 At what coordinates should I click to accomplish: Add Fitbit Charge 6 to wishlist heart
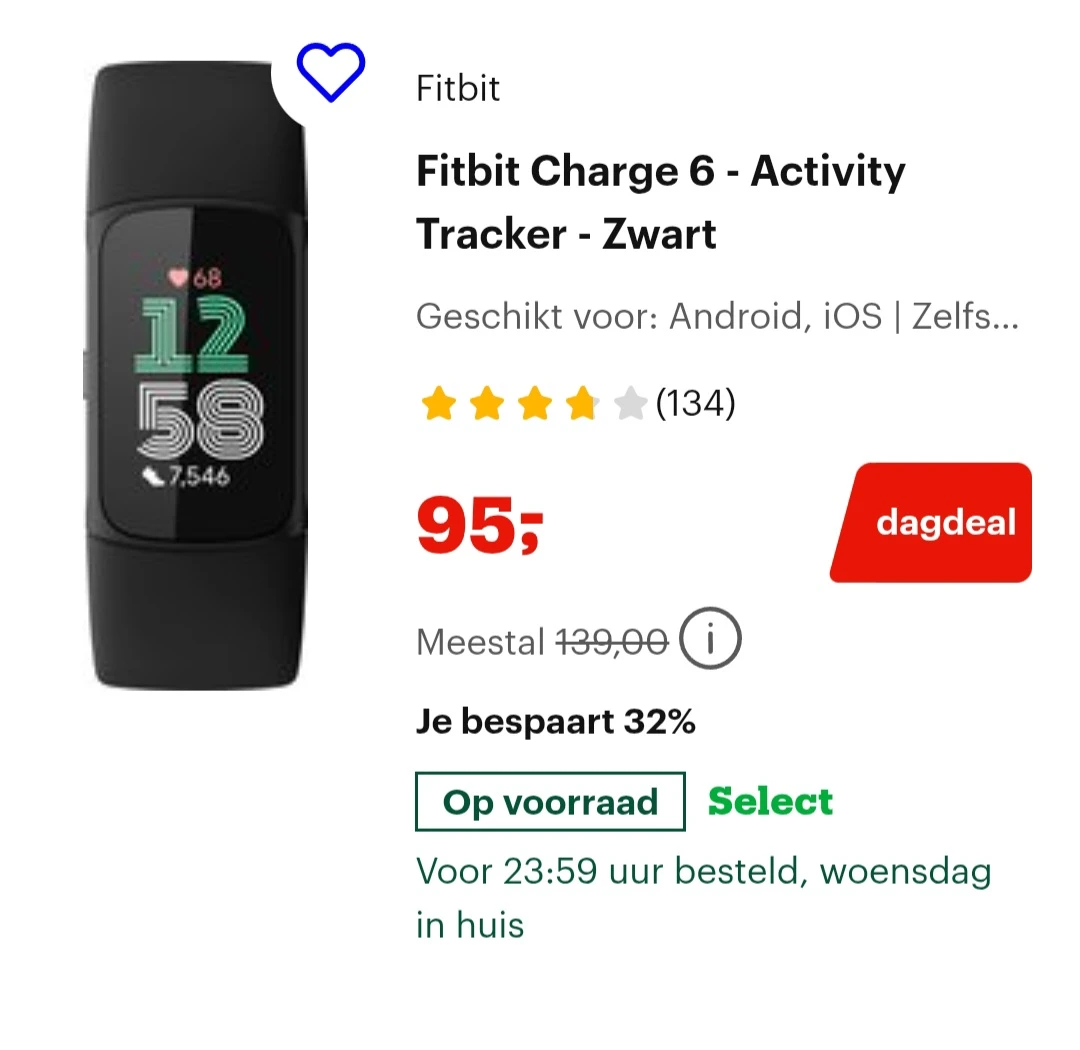(x=331, y=72)
